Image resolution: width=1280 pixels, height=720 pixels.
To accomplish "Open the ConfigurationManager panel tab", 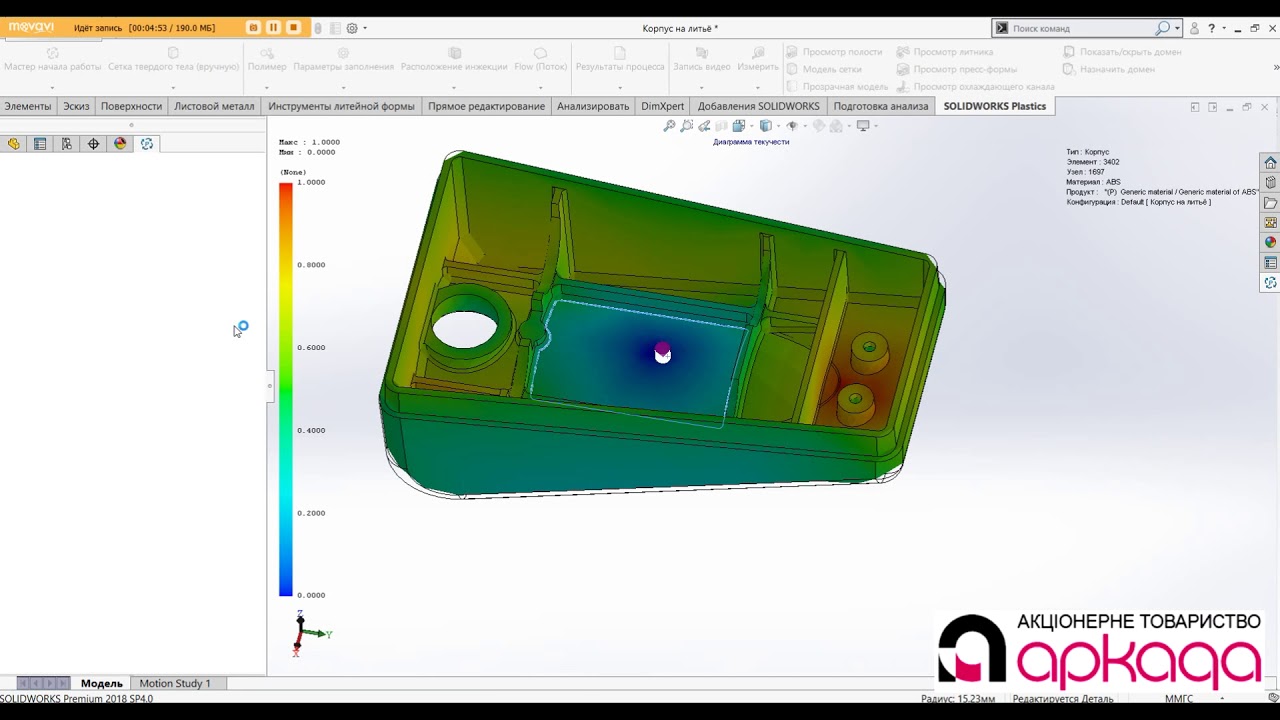I will (67, 144).
